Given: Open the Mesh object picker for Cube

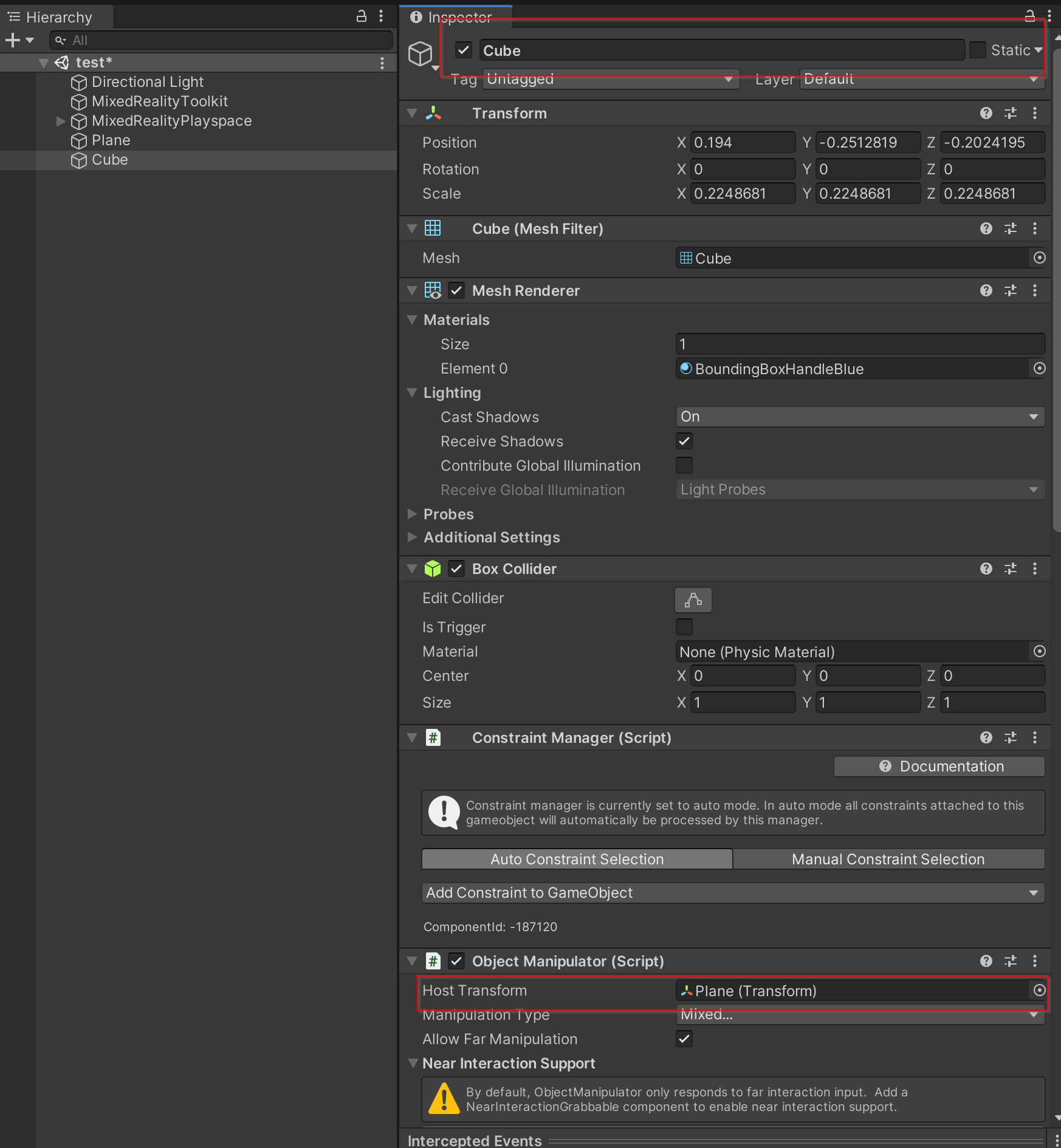Looking at the screenshot, I should pyautogui.click(x=1039, y=258).
